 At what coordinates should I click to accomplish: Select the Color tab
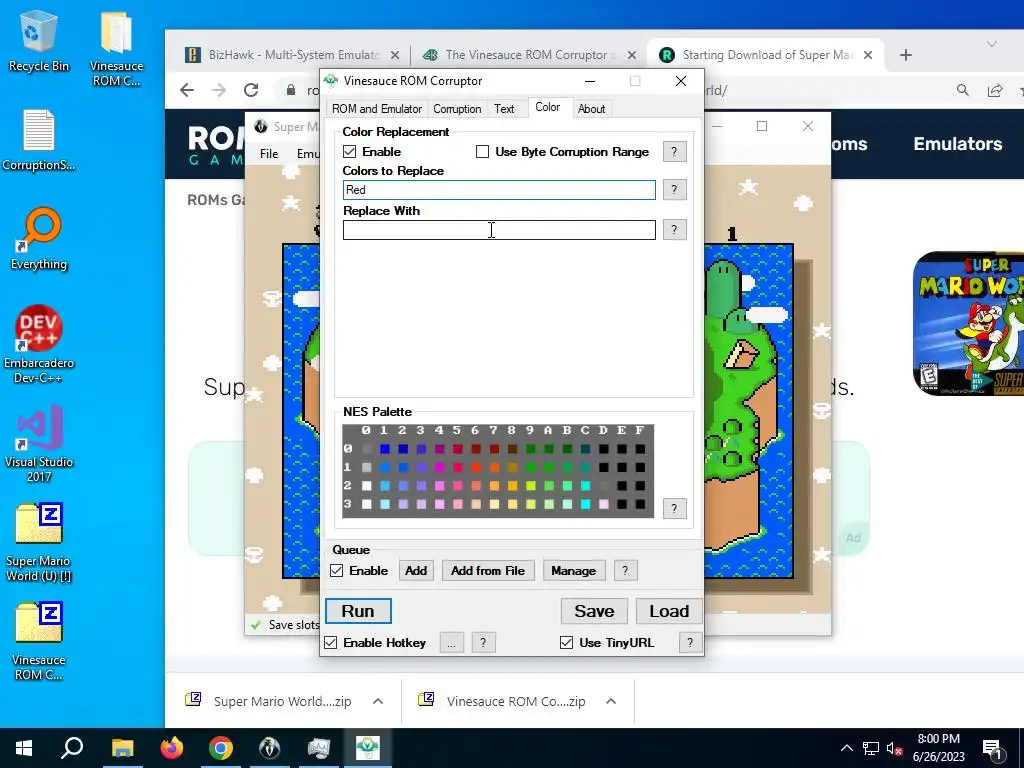(x=547, y=107)
